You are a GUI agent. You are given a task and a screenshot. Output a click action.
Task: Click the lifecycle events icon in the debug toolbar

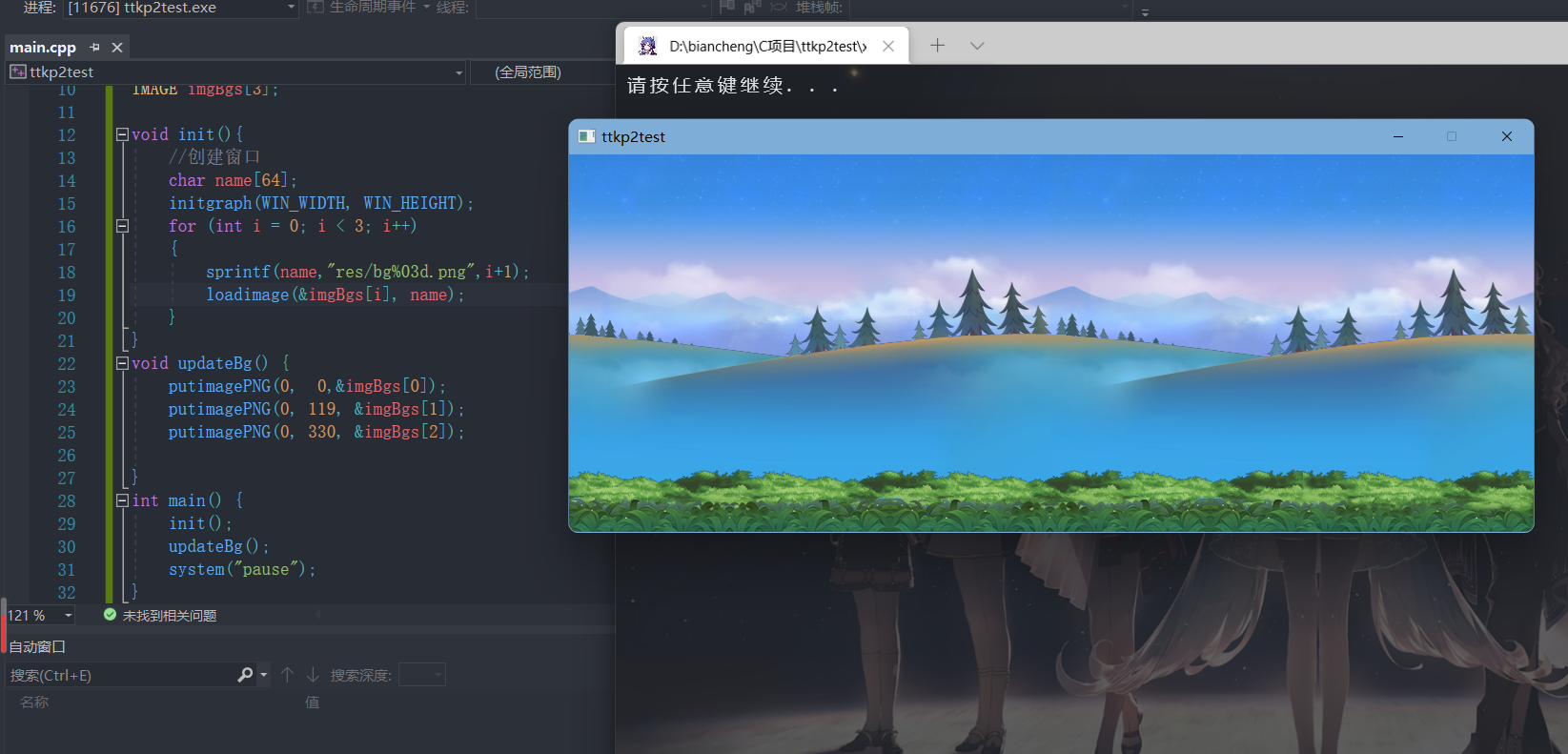coord(316,8)
